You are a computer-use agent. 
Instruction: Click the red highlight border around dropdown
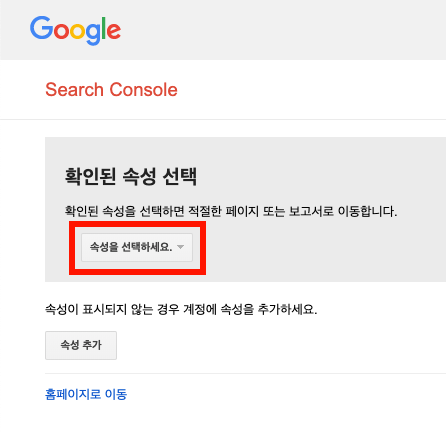pyautogui.click(x=137, y=224)
